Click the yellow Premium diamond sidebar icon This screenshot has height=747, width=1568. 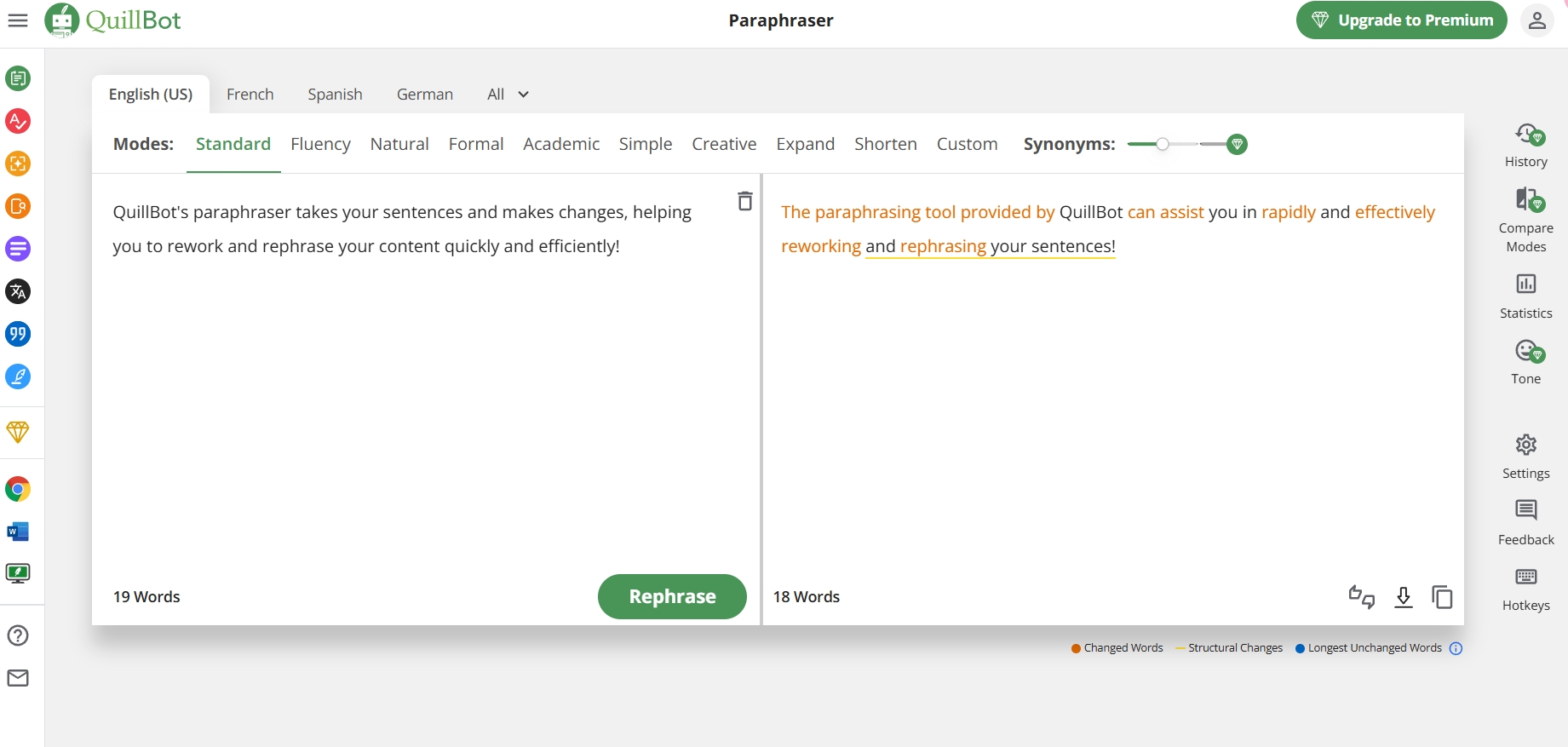pos(18,432)
